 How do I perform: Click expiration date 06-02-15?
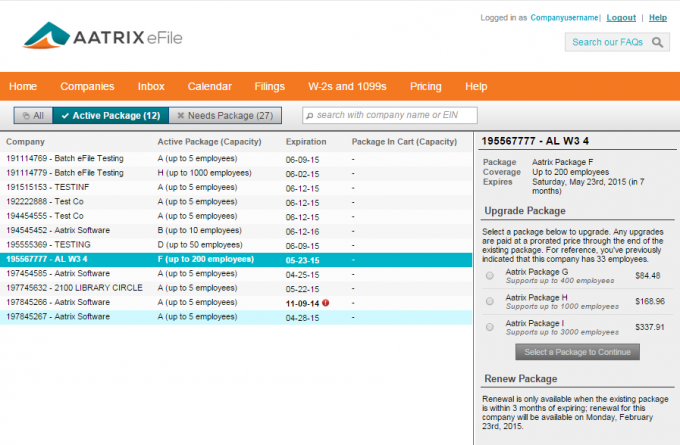click(302, 174)
